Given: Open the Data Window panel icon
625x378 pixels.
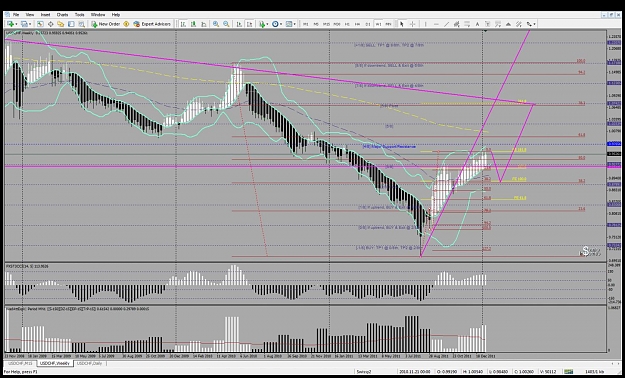Looking at the screenshot, I should coord(51,24).
